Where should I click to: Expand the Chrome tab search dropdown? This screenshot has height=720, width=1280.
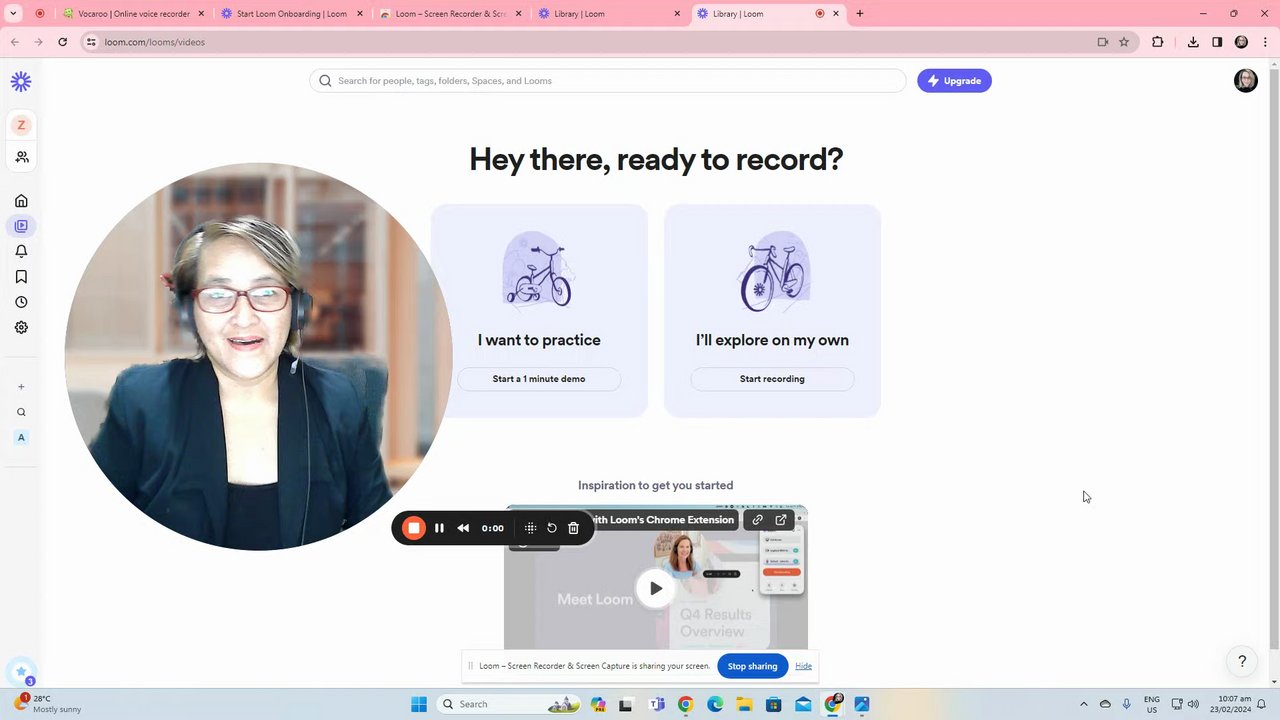pyautogui.click(x=14, y=14)
